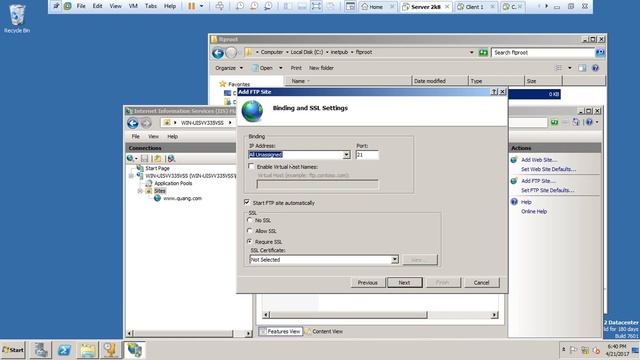Select the No SSL radio button
Image resolution: width=640 pixels, height=360 pixels.
(250, 220)
